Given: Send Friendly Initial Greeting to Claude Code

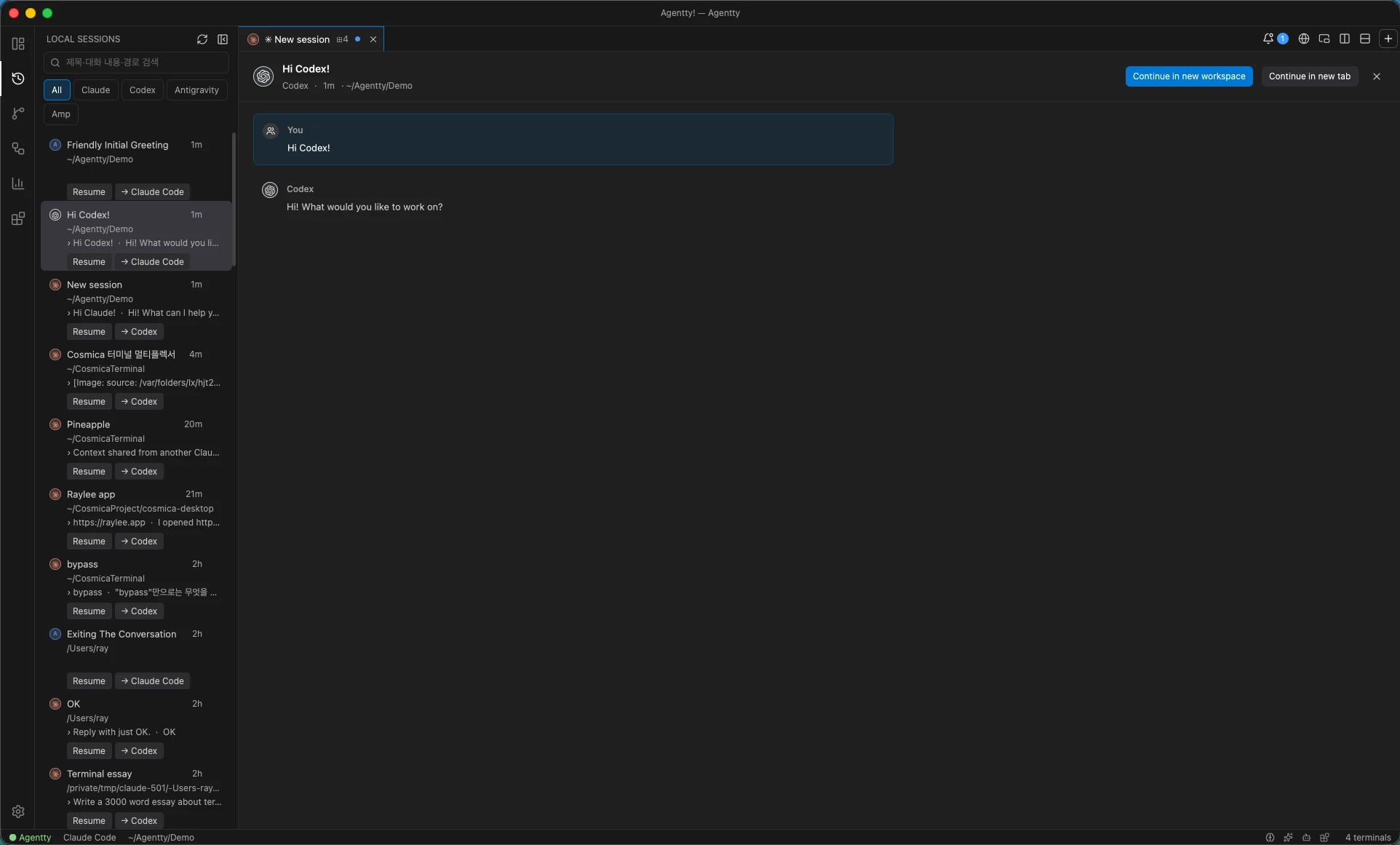Looking at the screenshot, I should [x=152, y=192].
